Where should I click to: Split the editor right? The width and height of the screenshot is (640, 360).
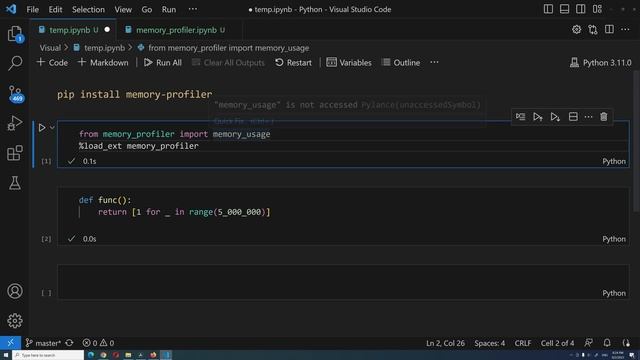click(x=609, y=29)
